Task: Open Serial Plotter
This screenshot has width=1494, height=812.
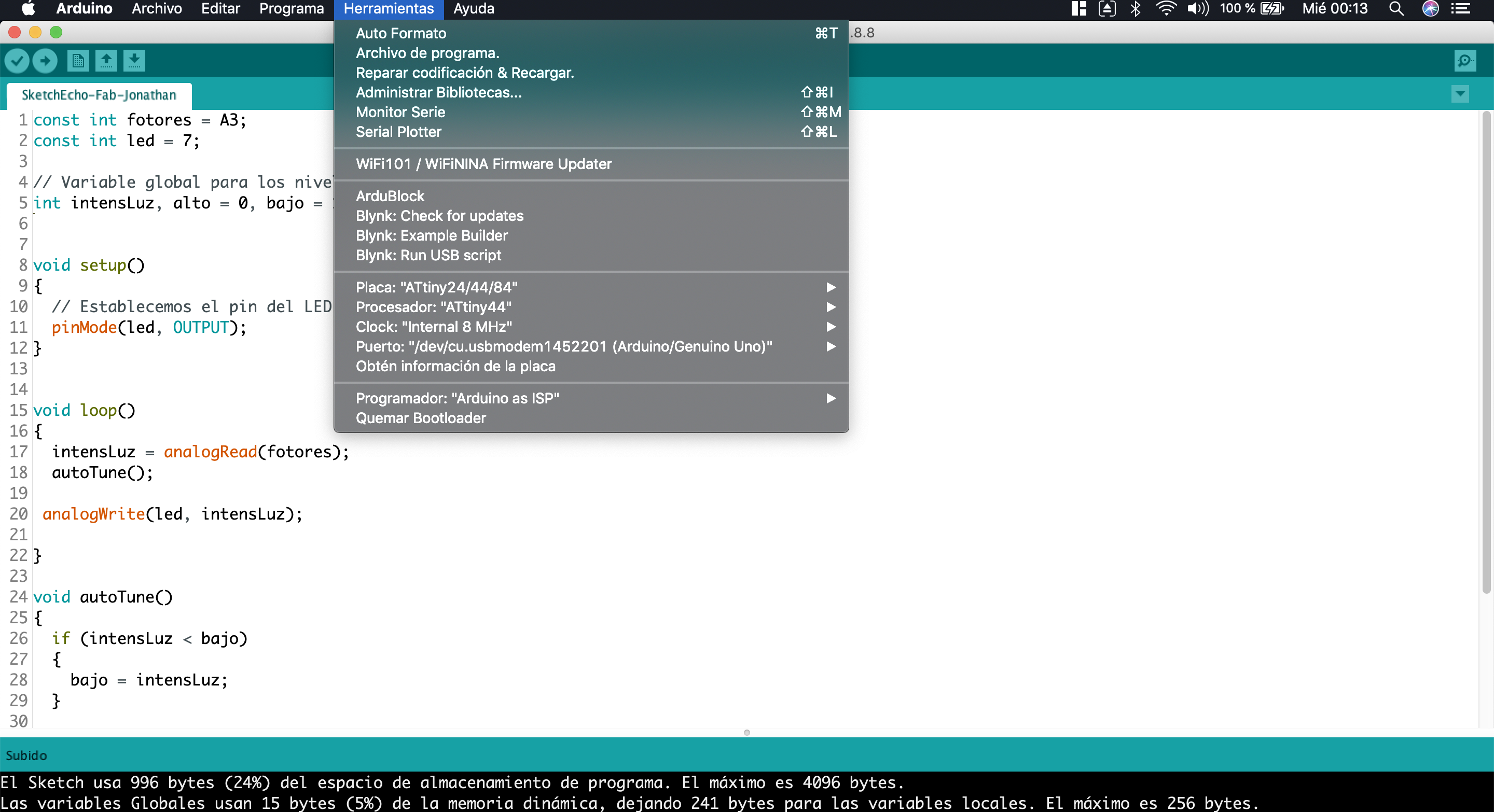Action: 591,132
